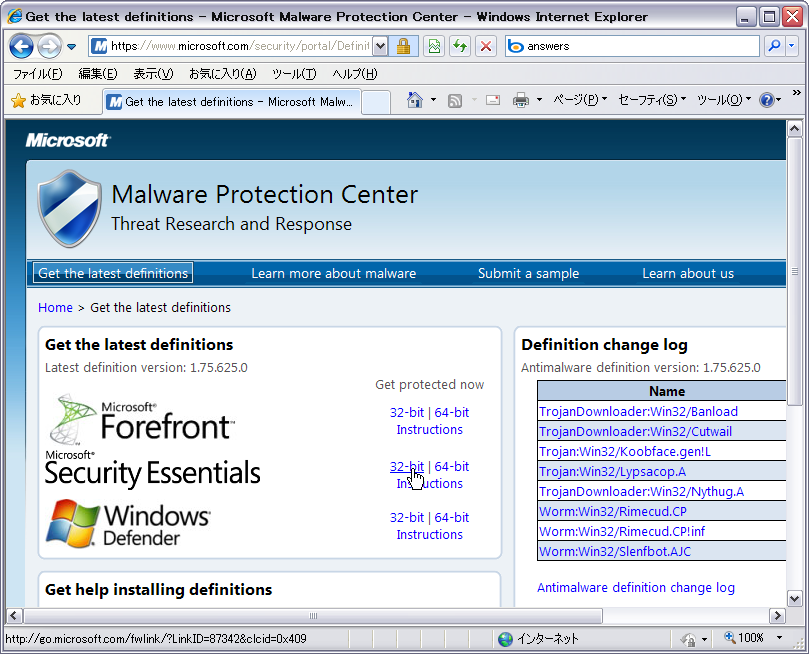Image resolution: width=809 pixels, height=654 pixels.
Task: Expand the address bar history dropdown
Action: click(380, 46)
